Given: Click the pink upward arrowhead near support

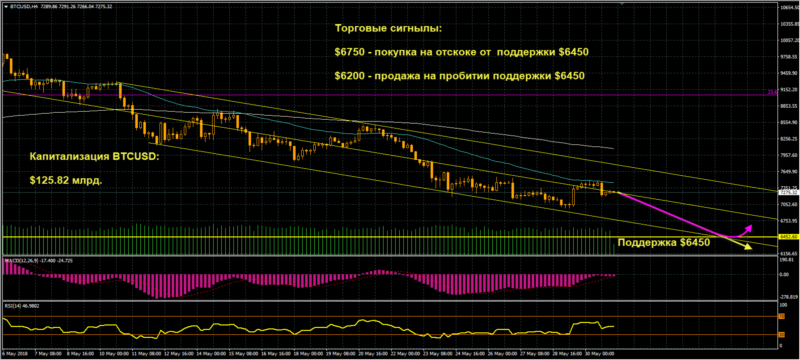Looking at the screenshot, I should point(748,227).
